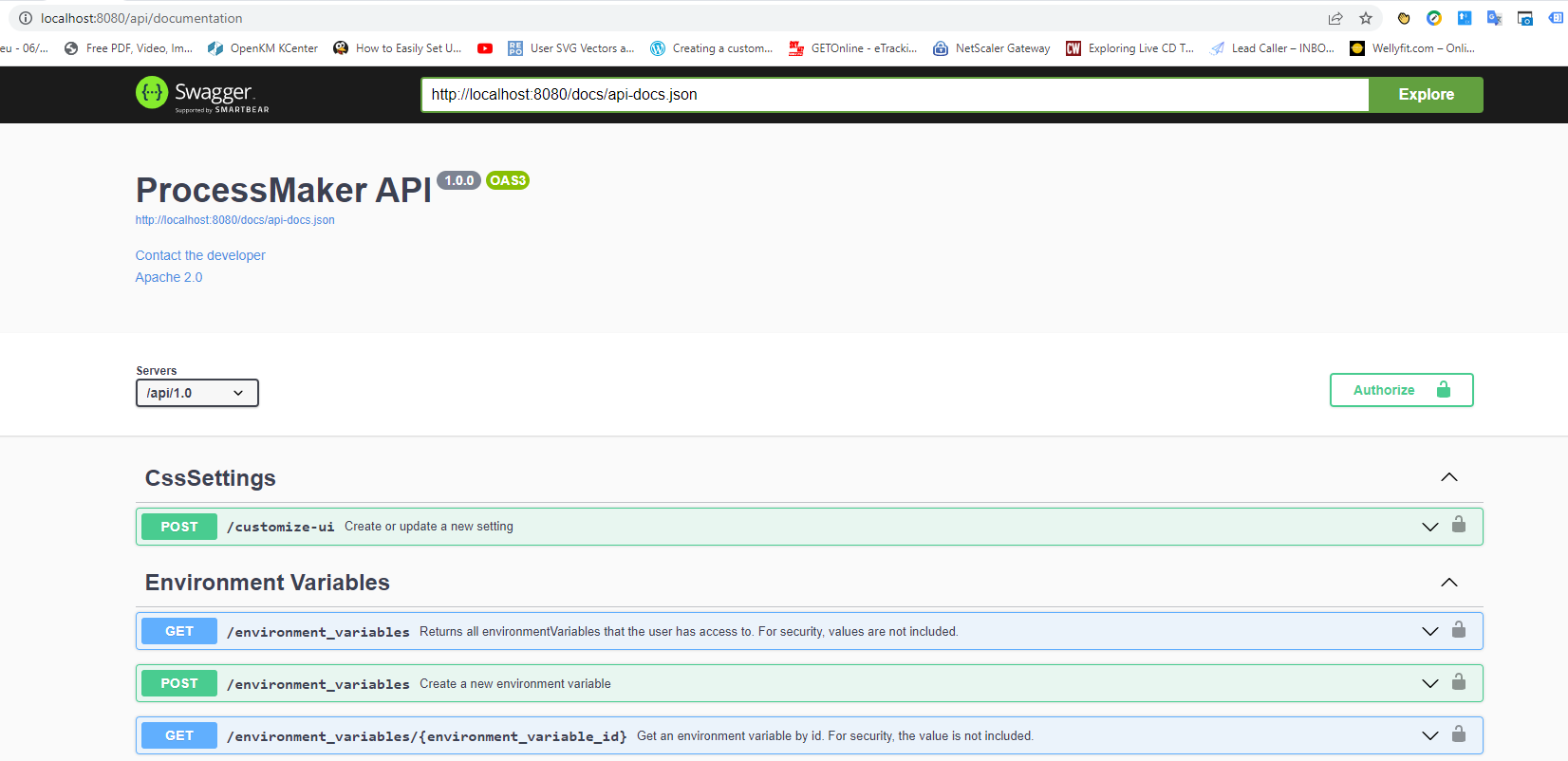Click the Explore button
The height and width of the screenshot is (761, 1568).
click(x=1426, y=94)
